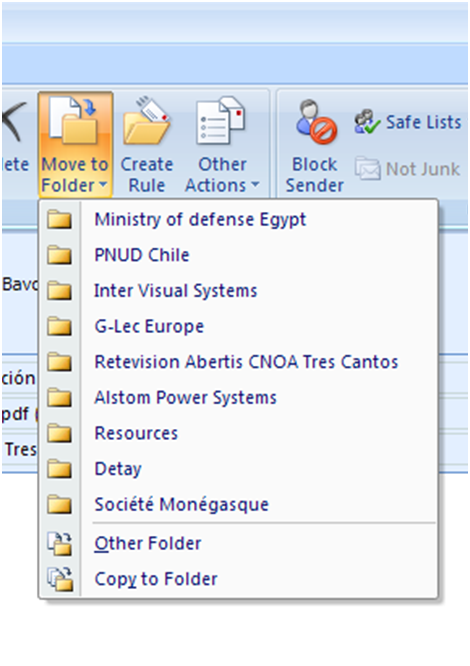
Task: Click the Create Rule envelope-folder icon
Action: 147,121
